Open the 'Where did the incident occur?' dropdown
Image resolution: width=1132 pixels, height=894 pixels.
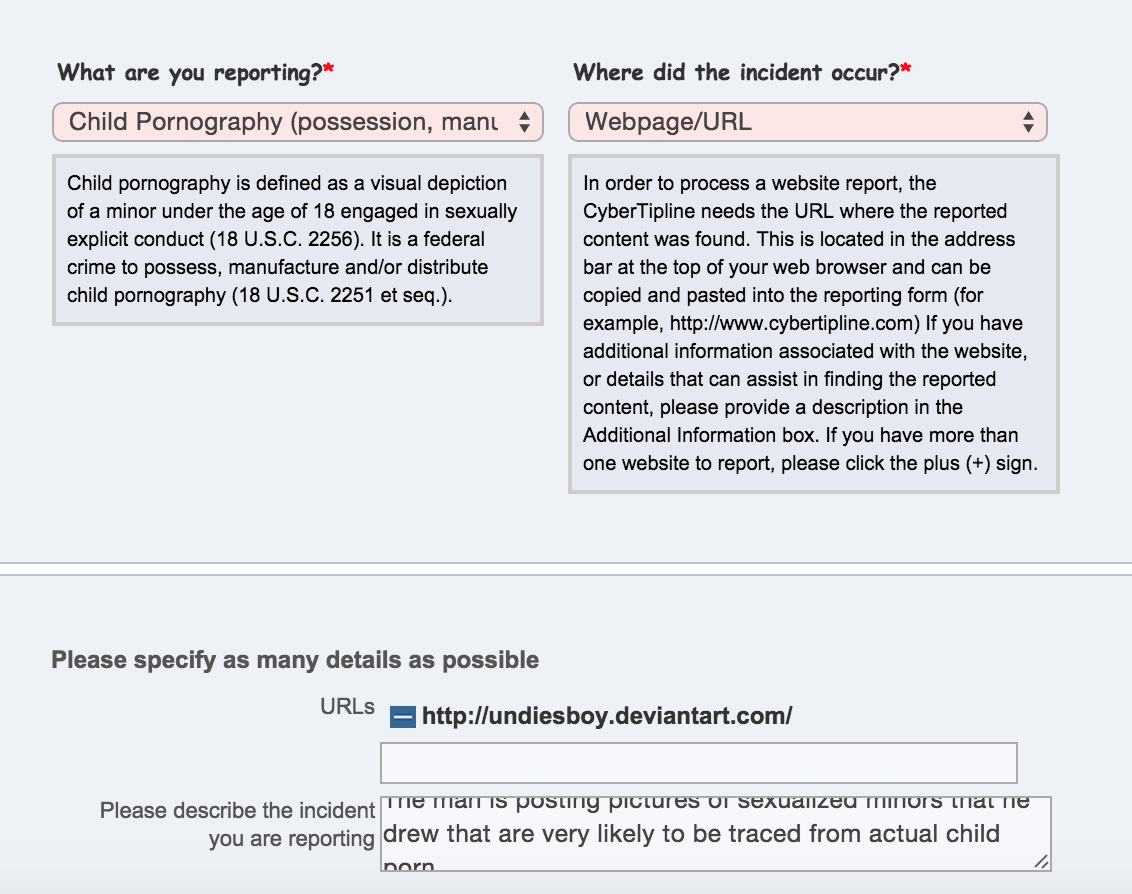808,122
